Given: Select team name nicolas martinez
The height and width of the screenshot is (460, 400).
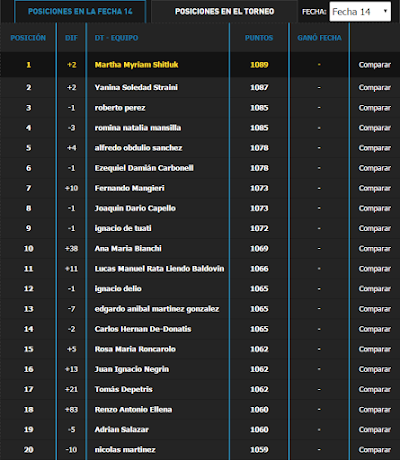Looking at the screenshot, I should pos(125,450).
